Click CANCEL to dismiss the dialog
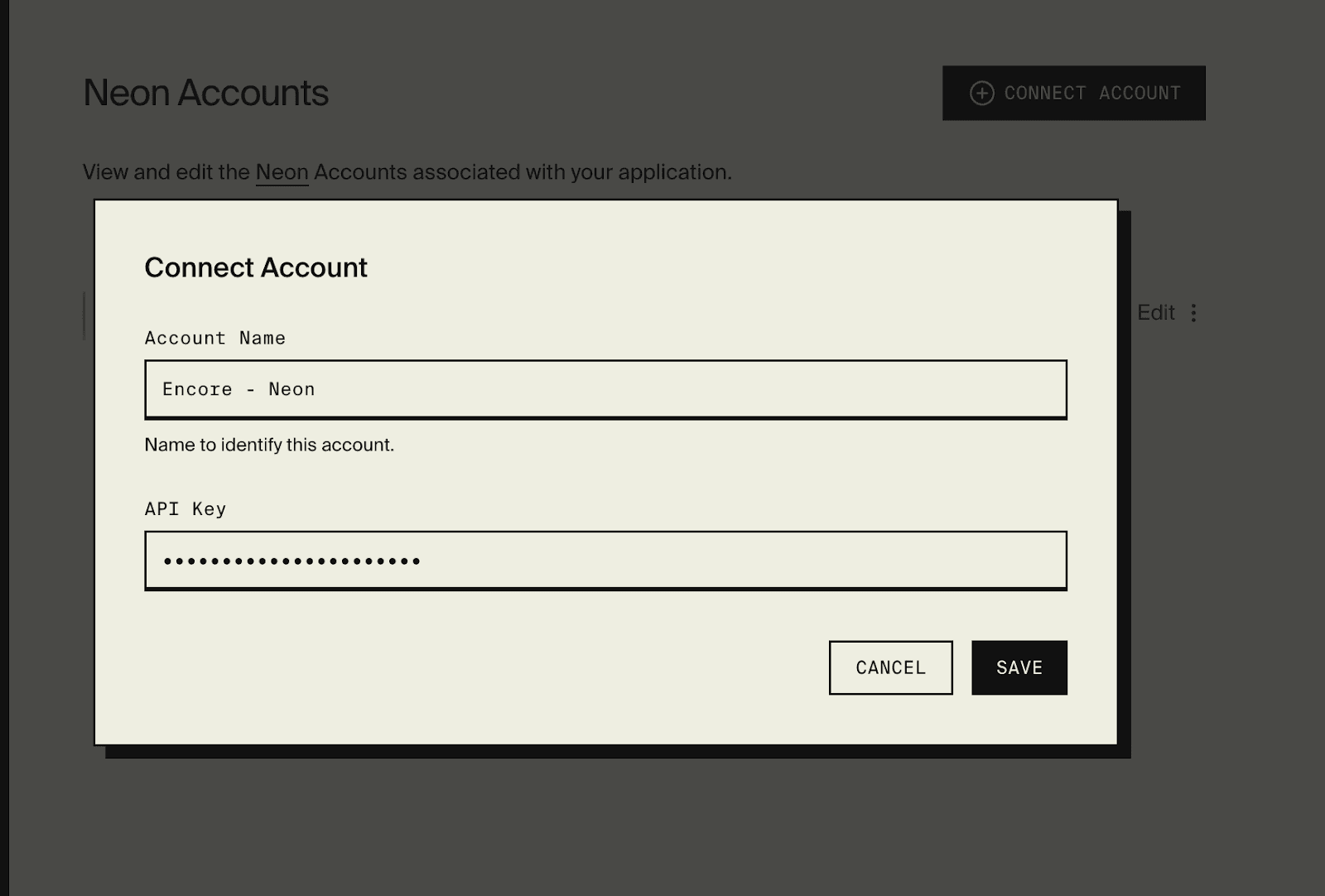This screenshot has height=896, width=1325. (890, 667)
